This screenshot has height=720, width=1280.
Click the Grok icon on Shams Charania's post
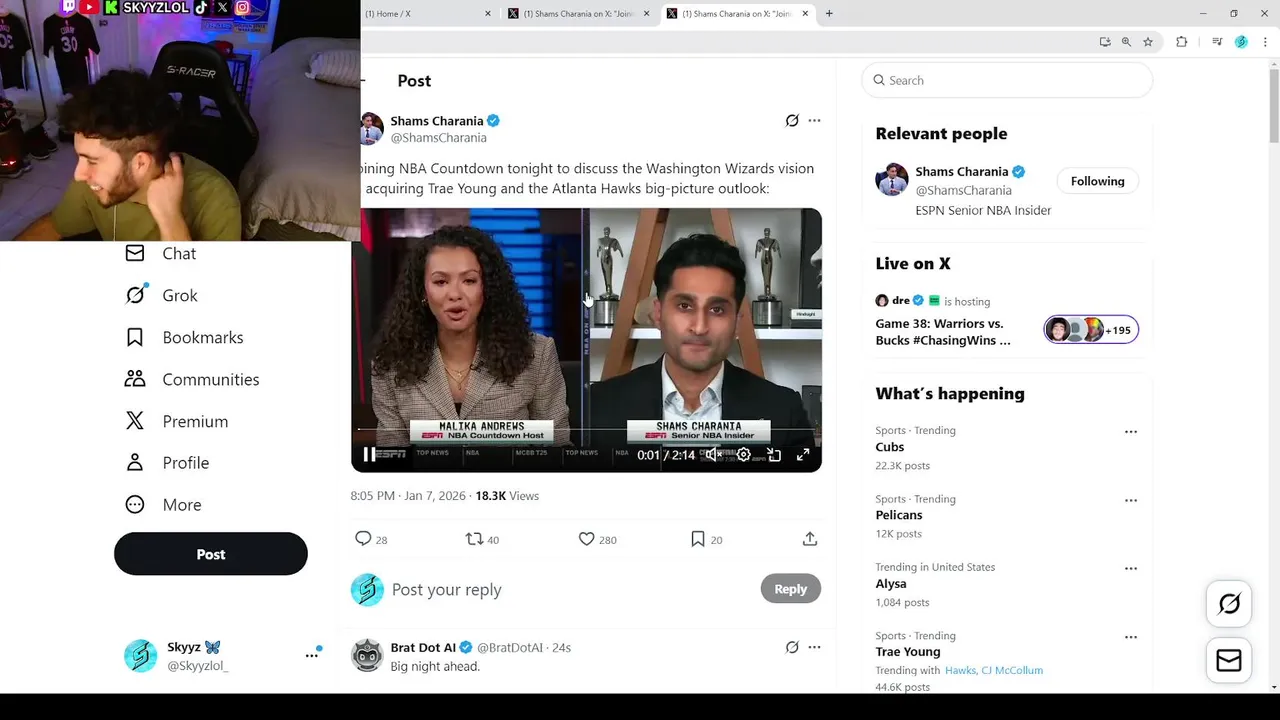click(x=792, y=121)
